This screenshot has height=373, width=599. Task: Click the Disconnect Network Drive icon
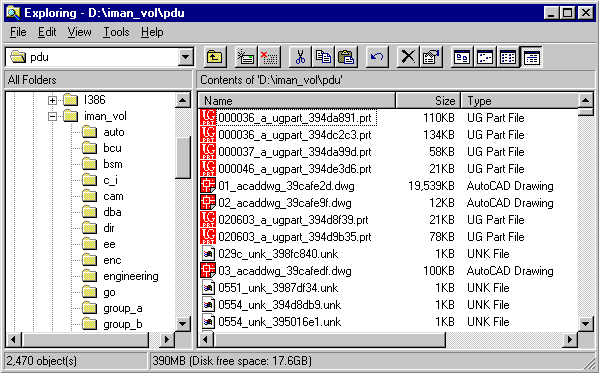270,57
